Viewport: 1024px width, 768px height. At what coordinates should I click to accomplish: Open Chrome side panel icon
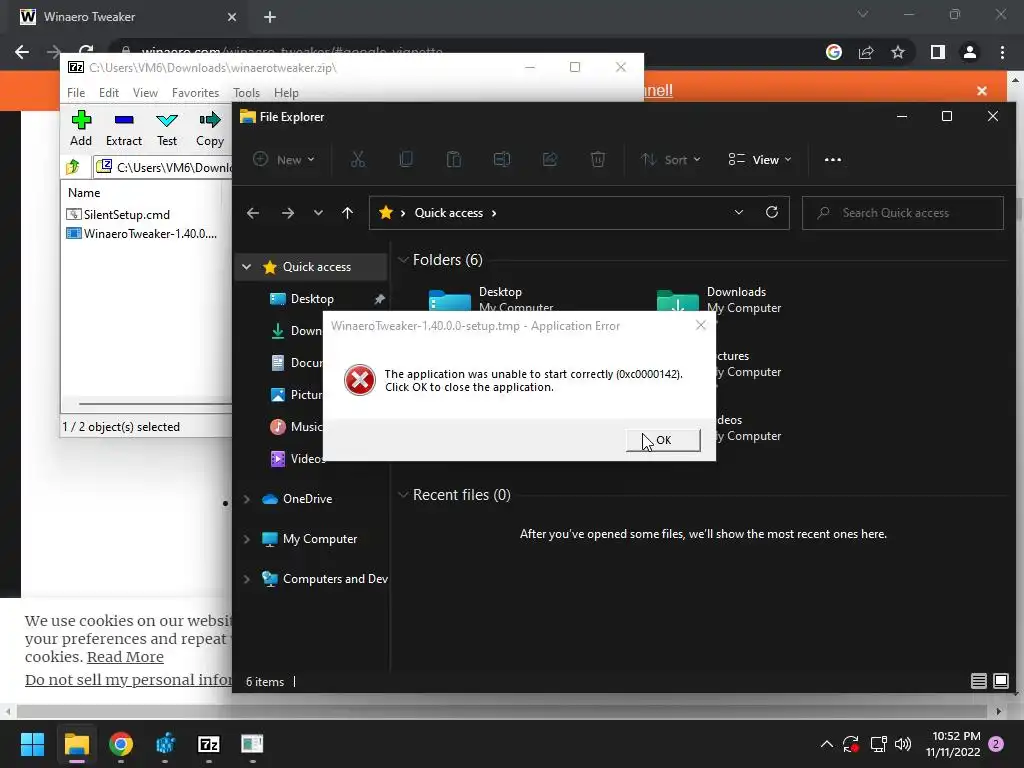click(938, 52)
